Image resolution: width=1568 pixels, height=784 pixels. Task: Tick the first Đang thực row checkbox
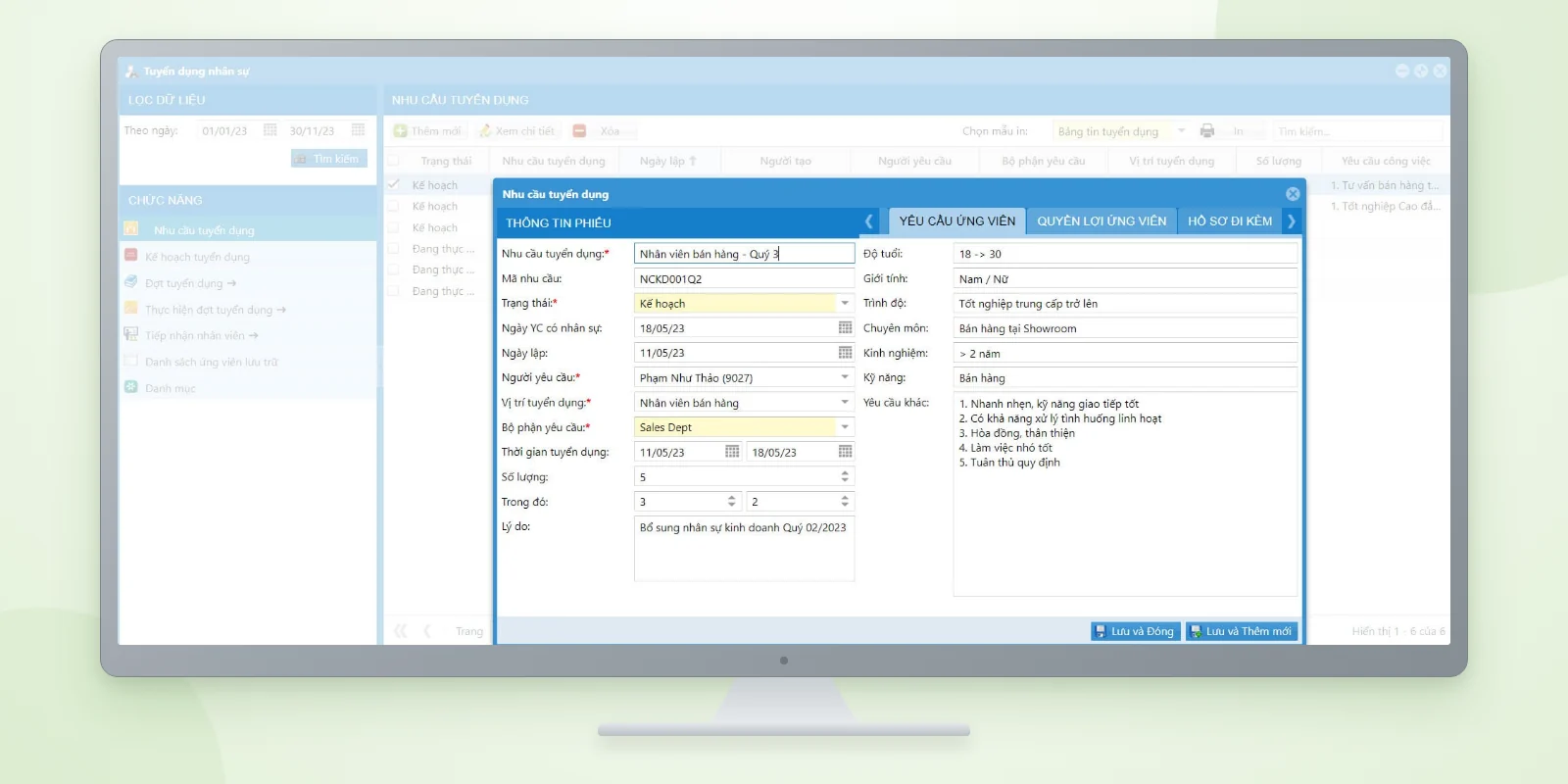point(393,249)
